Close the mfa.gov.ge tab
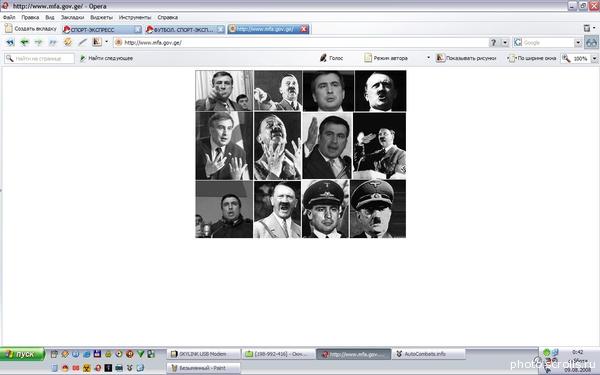Viewport: 600px width, 375px height. 304,29
